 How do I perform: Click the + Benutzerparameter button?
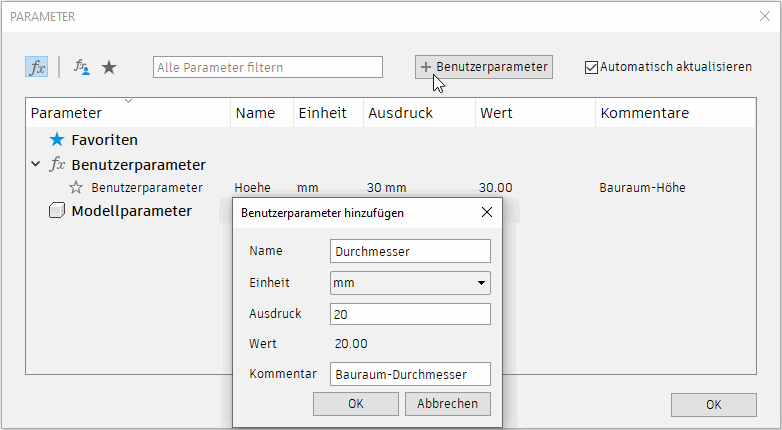coord(484,67)
